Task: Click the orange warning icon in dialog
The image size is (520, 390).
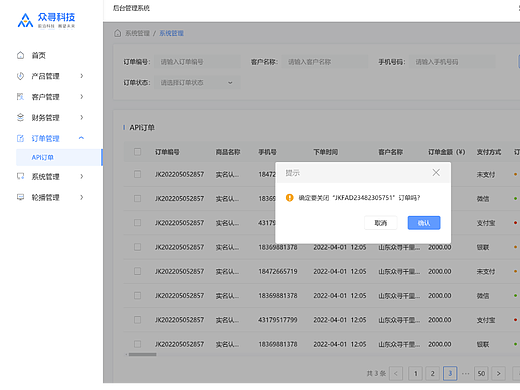Action: (289, 198)
